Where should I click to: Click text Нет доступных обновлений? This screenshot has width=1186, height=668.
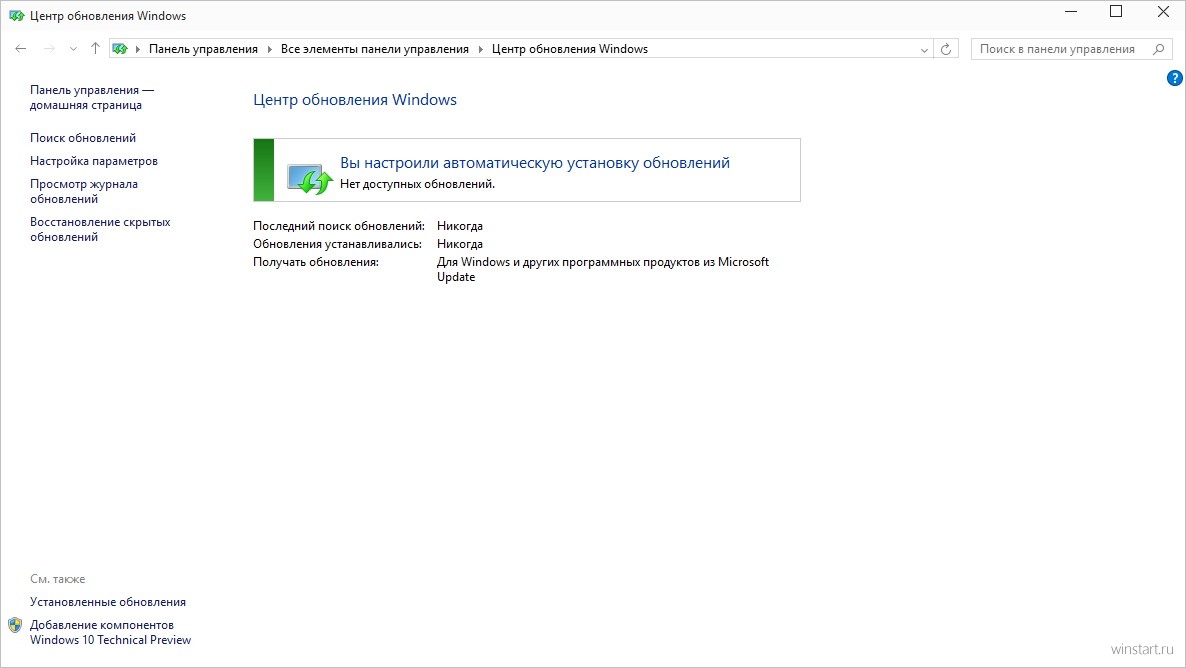point(418,184)
